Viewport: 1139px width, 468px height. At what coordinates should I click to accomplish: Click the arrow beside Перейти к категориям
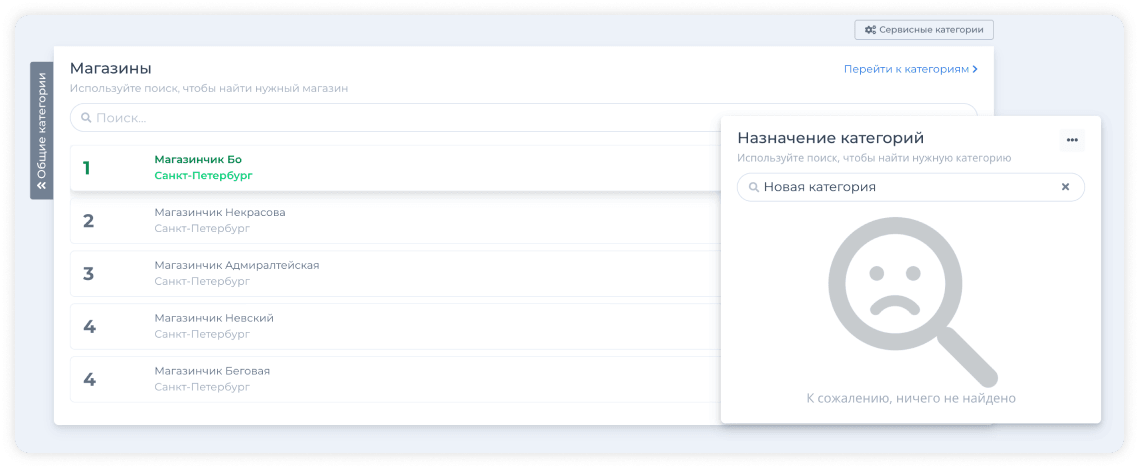point(975,69)
